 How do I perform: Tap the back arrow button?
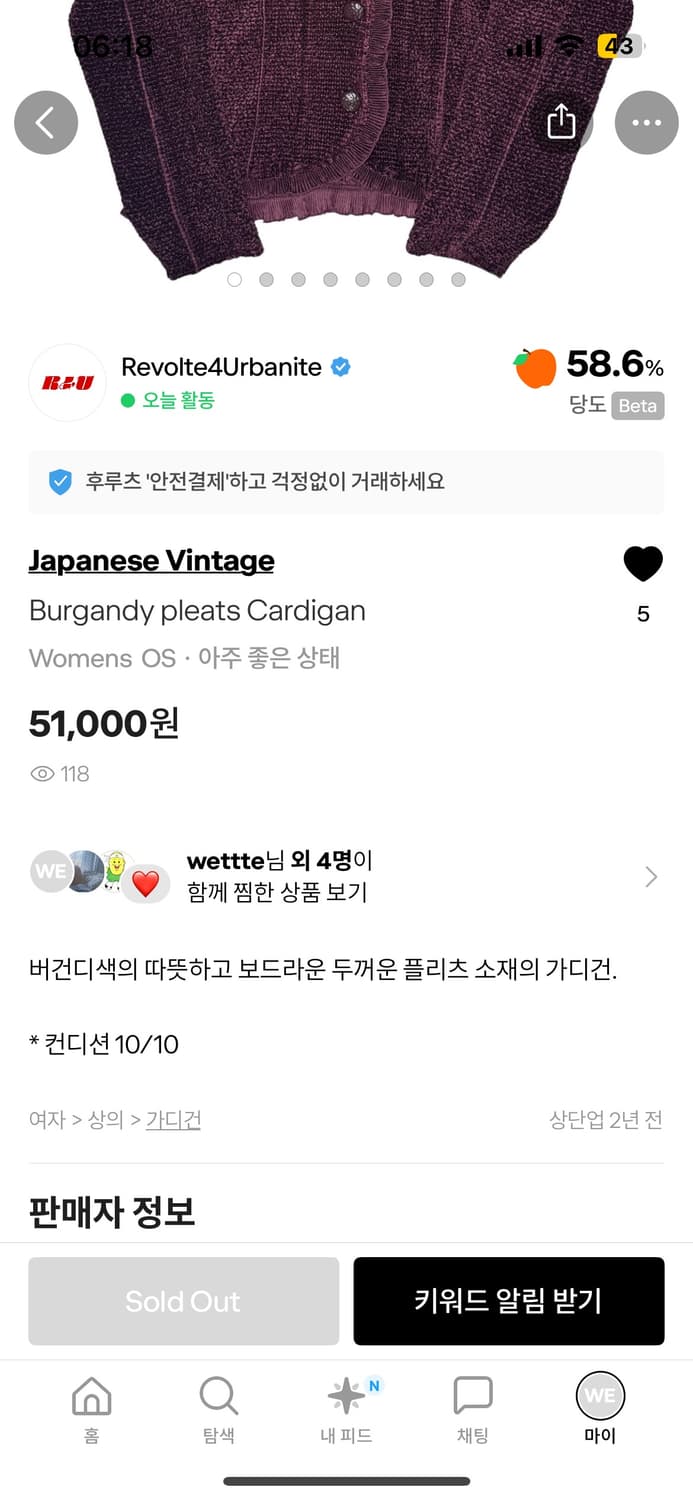pos(46,123)
